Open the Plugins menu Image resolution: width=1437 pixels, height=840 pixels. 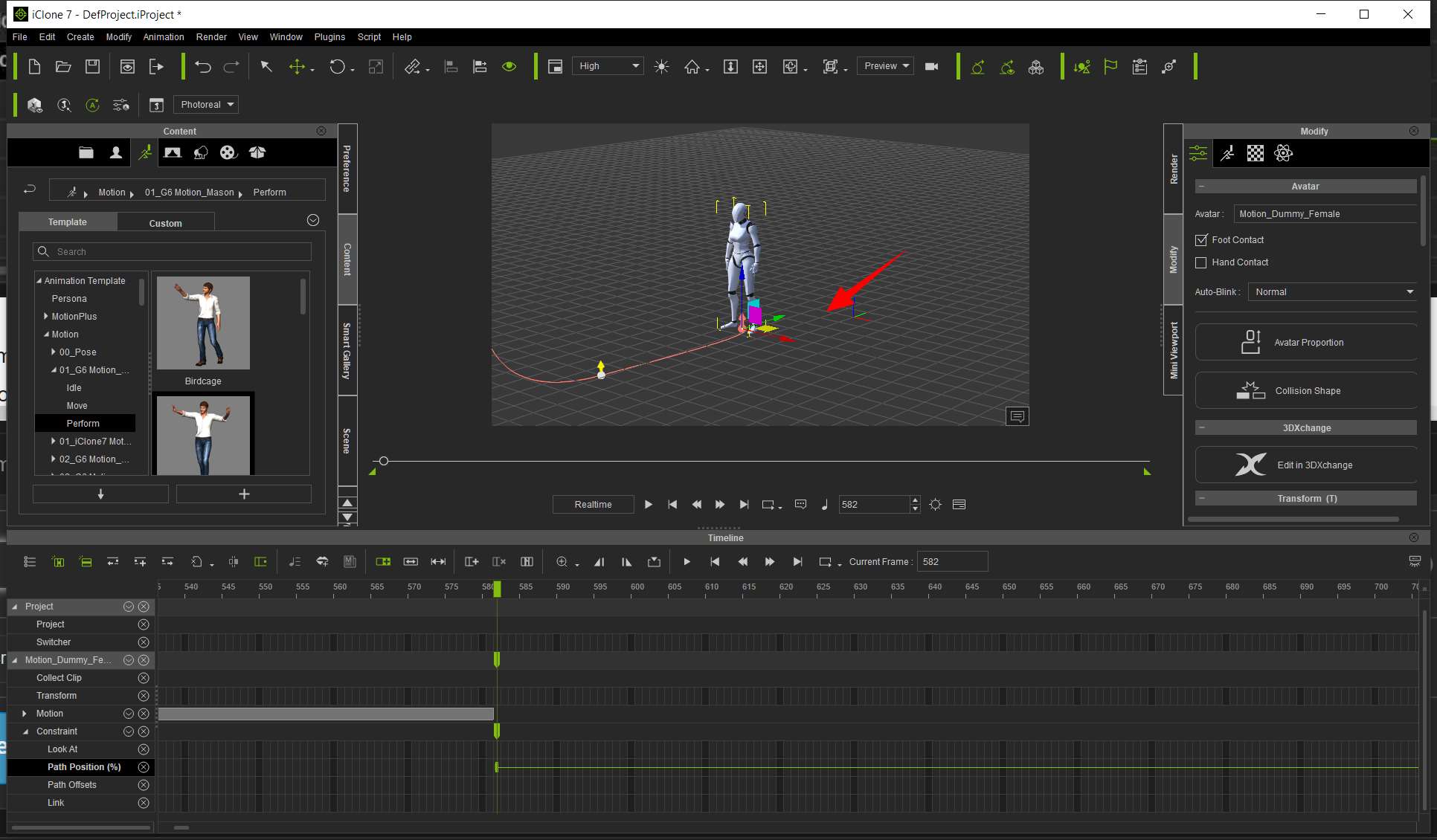pos(329,37)
